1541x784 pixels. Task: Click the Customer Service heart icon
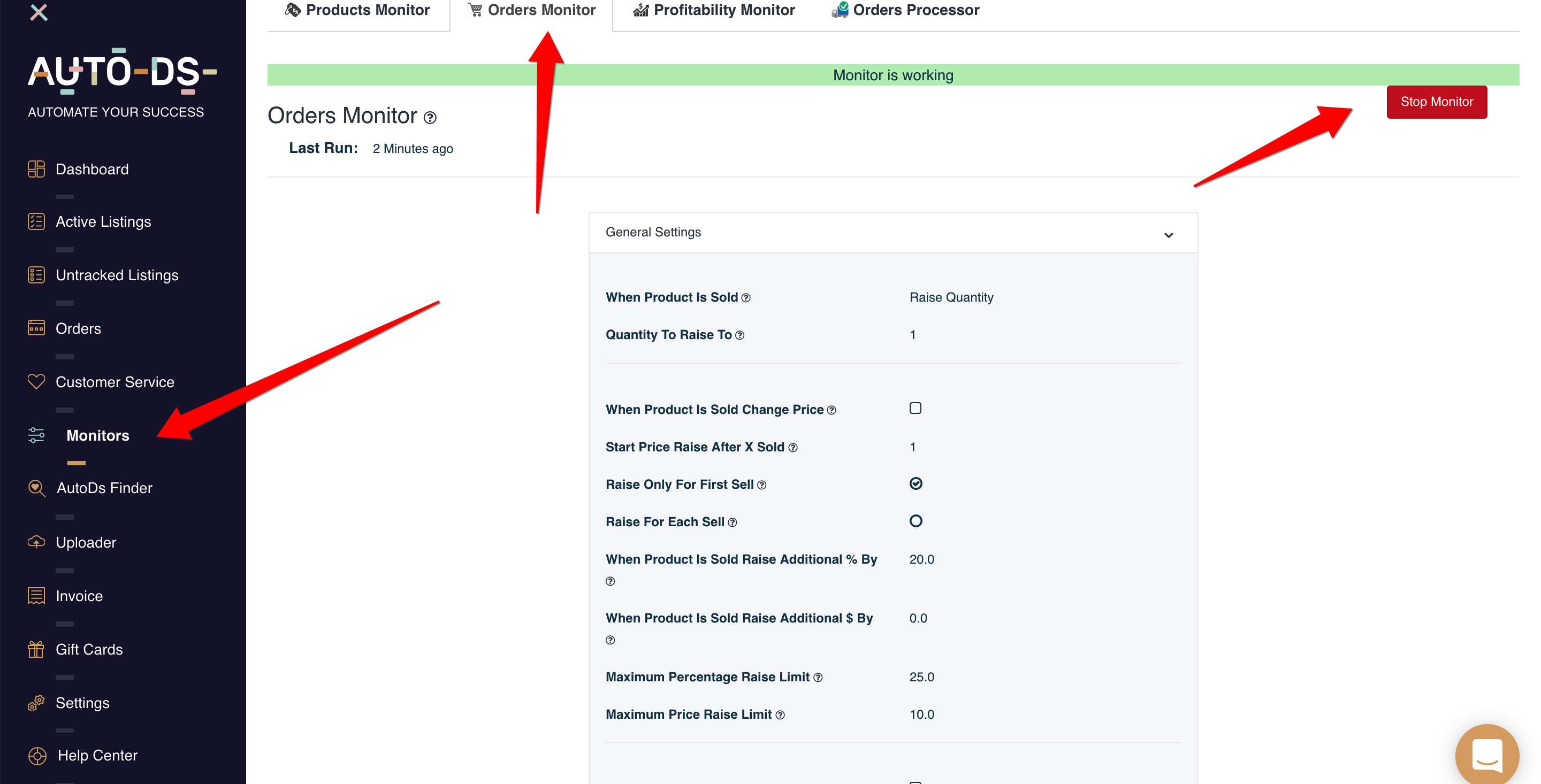pos(36,381)
